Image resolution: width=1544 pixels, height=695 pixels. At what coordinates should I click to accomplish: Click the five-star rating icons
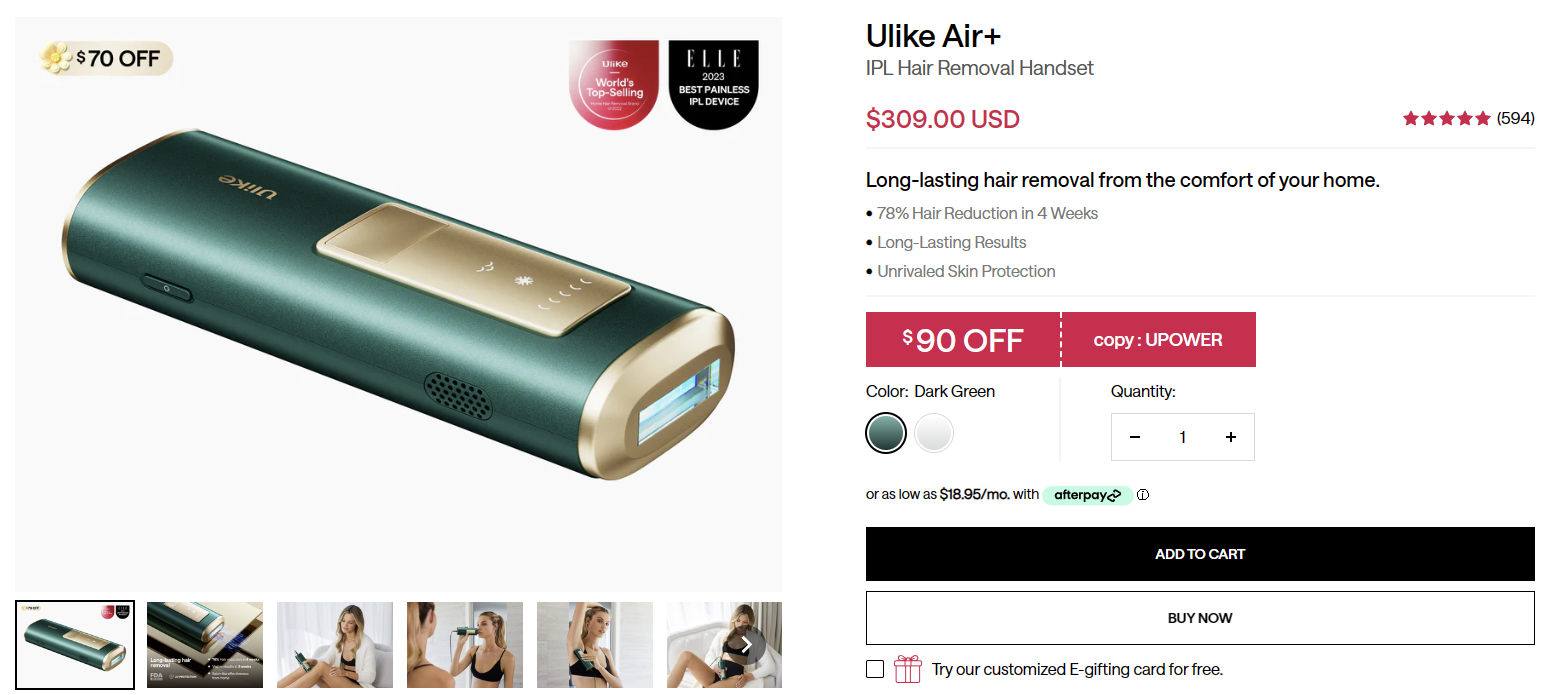[1446, 118]
